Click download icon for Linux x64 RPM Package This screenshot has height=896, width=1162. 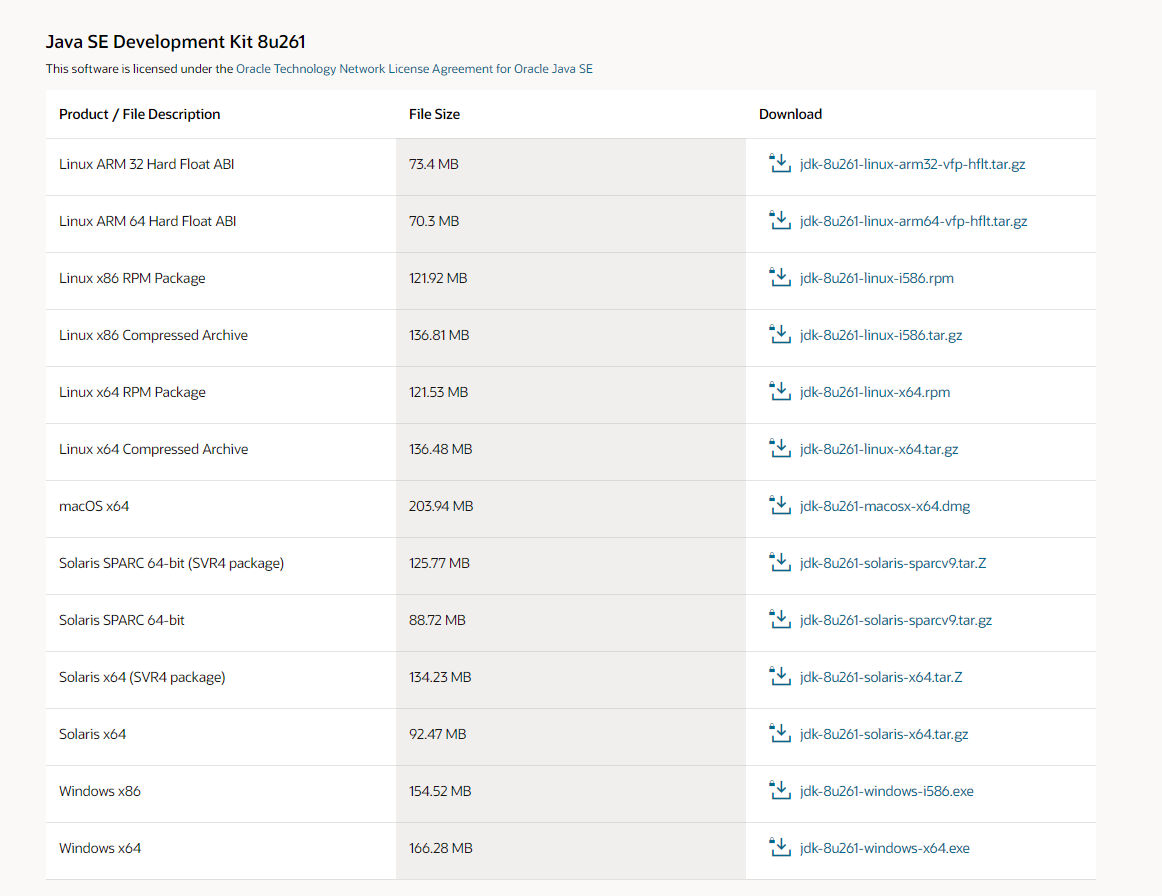tap(780, 391)
